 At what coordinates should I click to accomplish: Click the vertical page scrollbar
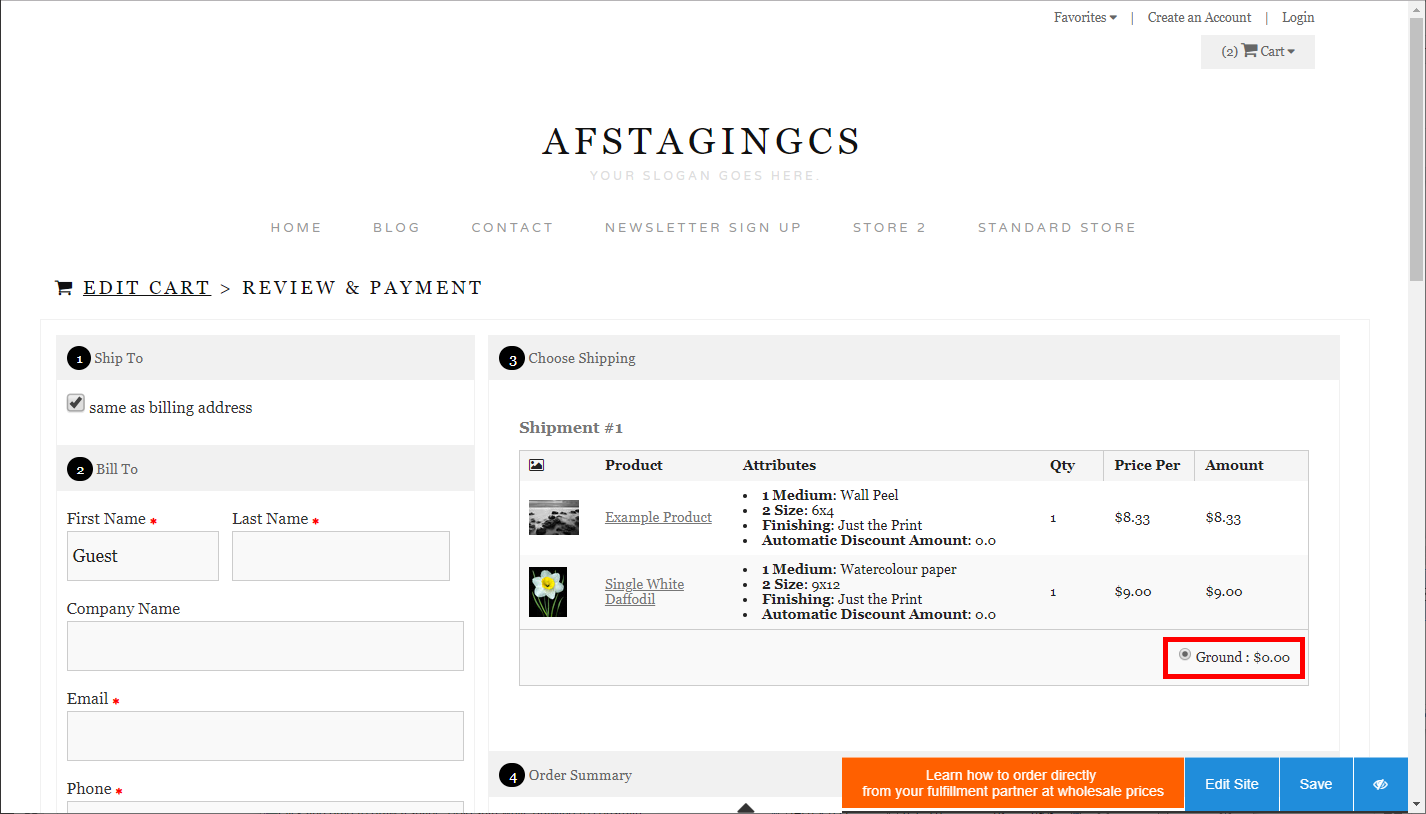point(1416,150)
